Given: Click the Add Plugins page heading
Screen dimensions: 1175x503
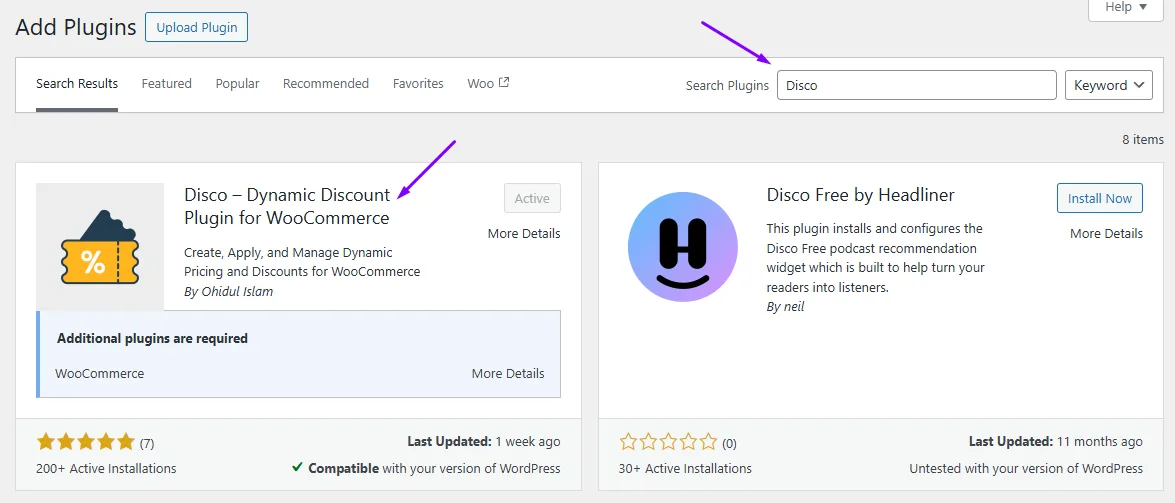Looking at the screenshot, I should click(x=76, y=28).
